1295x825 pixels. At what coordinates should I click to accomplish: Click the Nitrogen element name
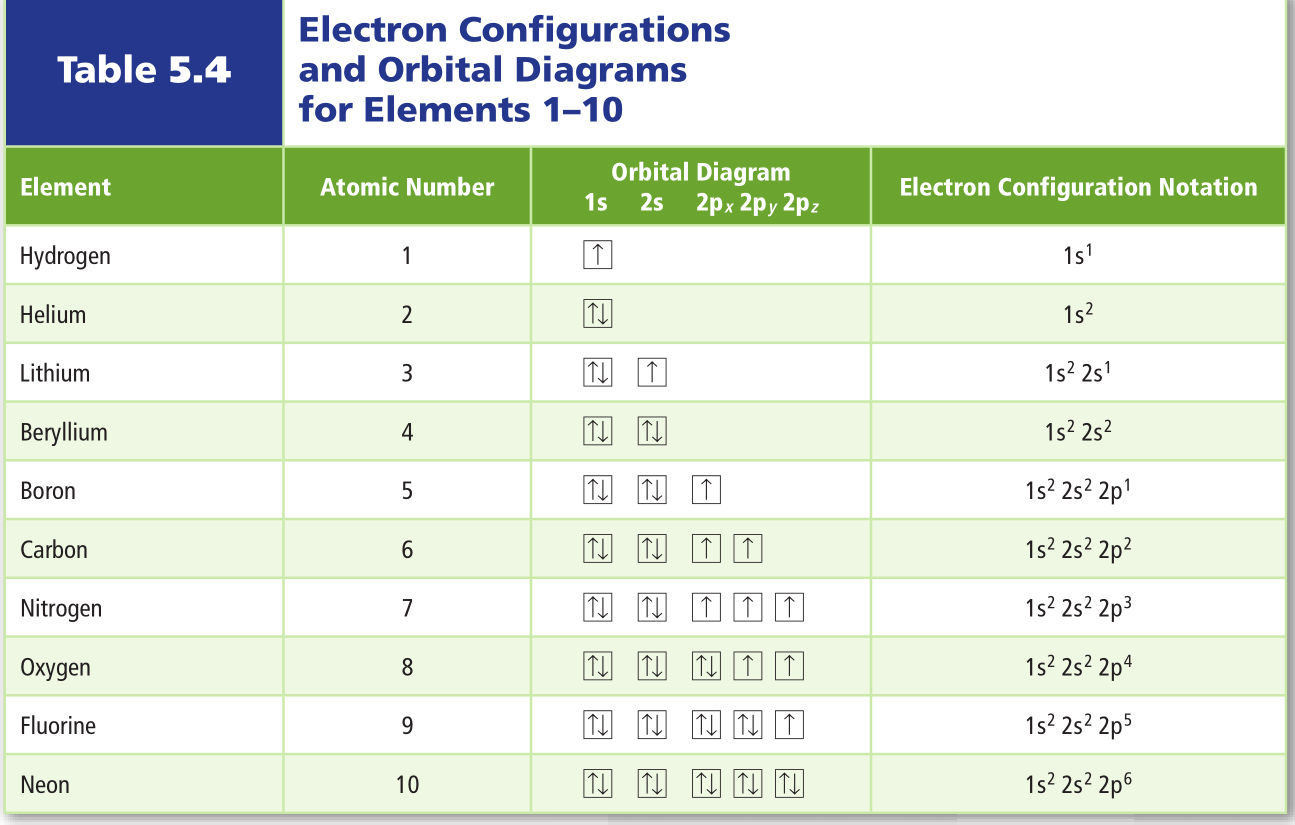tap(61, 608)
